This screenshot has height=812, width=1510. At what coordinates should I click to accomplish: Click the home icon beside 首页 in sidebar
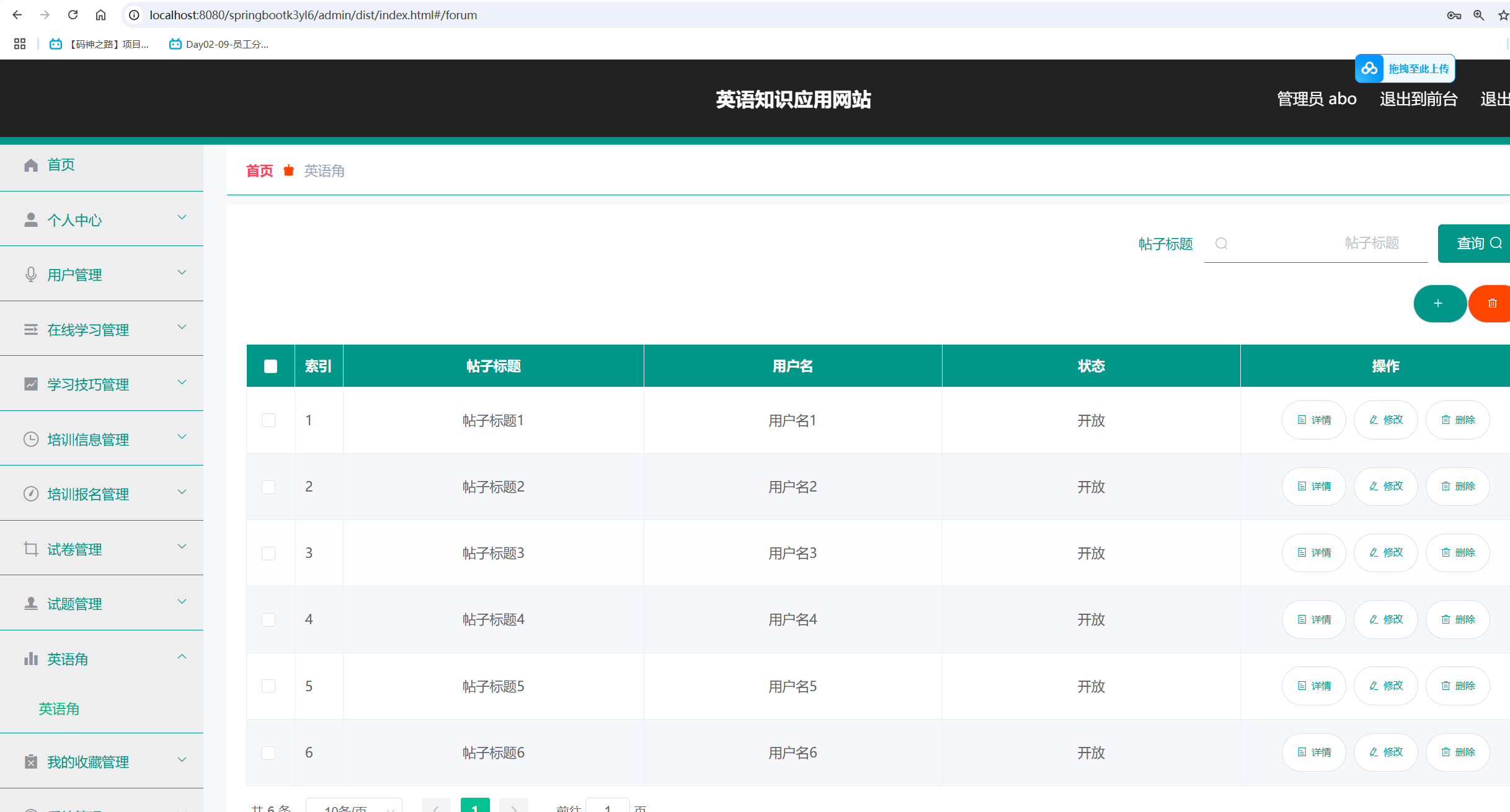pyautogui.click(x=30, y=165)
